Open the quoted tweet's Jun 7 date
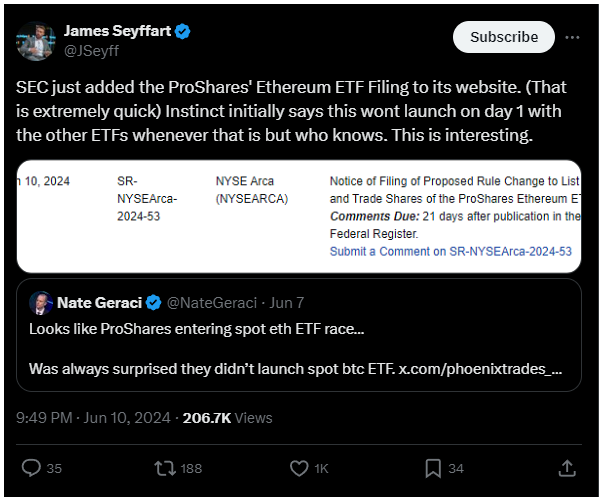This screenshot has width=603, height=501. tap(287, 303)
